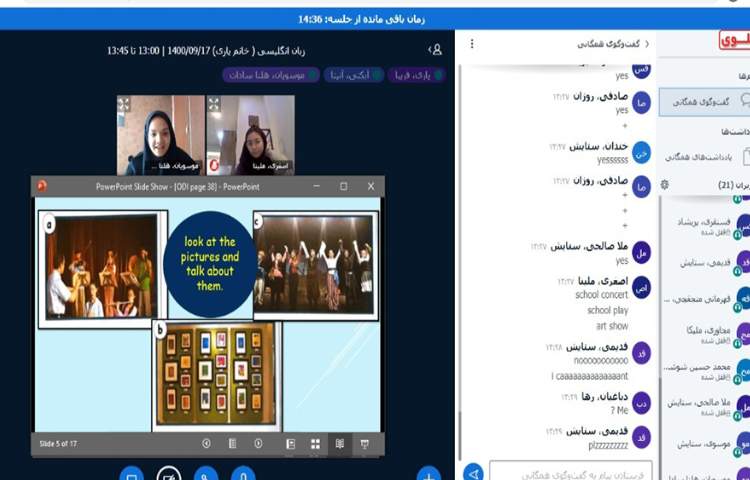Fullscreen the left webcam video
Image resolution: width=750 pixels, height=480 pixels.
(124, 104)
